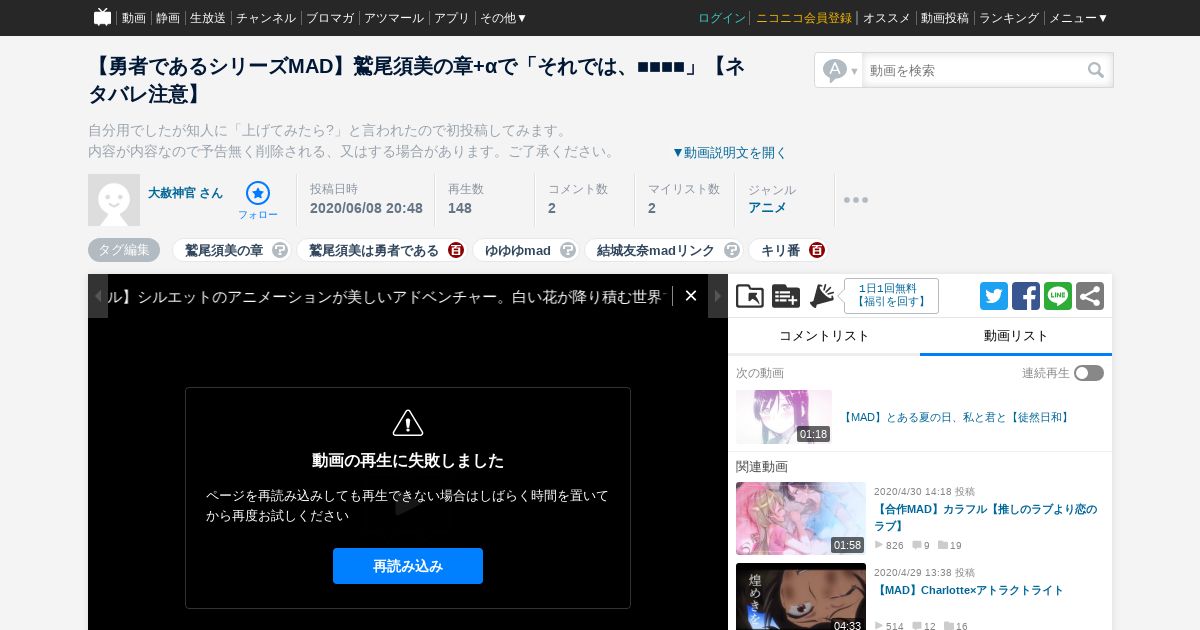Toggle the 連続再生 switch
This screenshot has width=1200, height=630.
point(1089,373)
